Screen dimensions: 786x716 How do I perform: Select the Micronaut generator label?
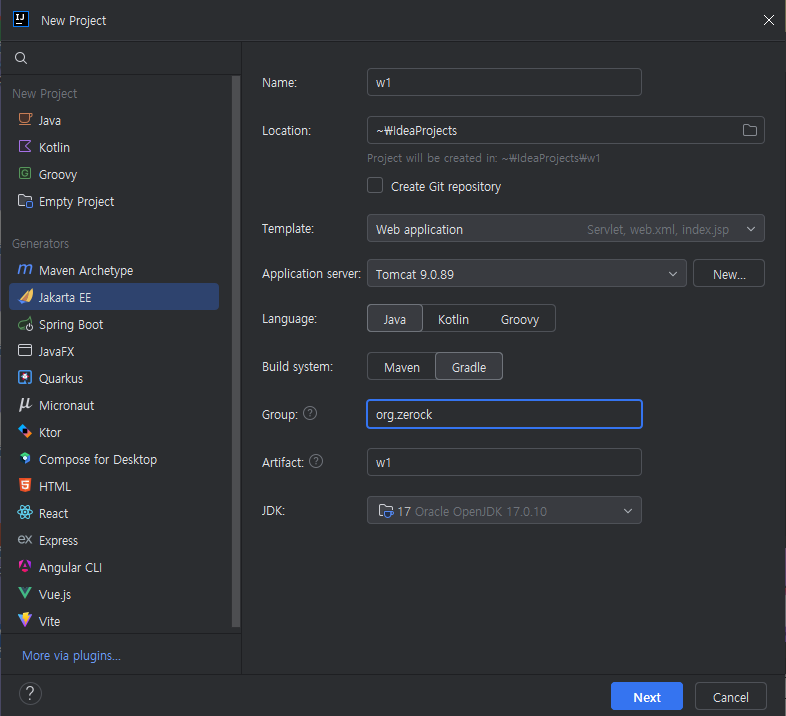(66, 406)
